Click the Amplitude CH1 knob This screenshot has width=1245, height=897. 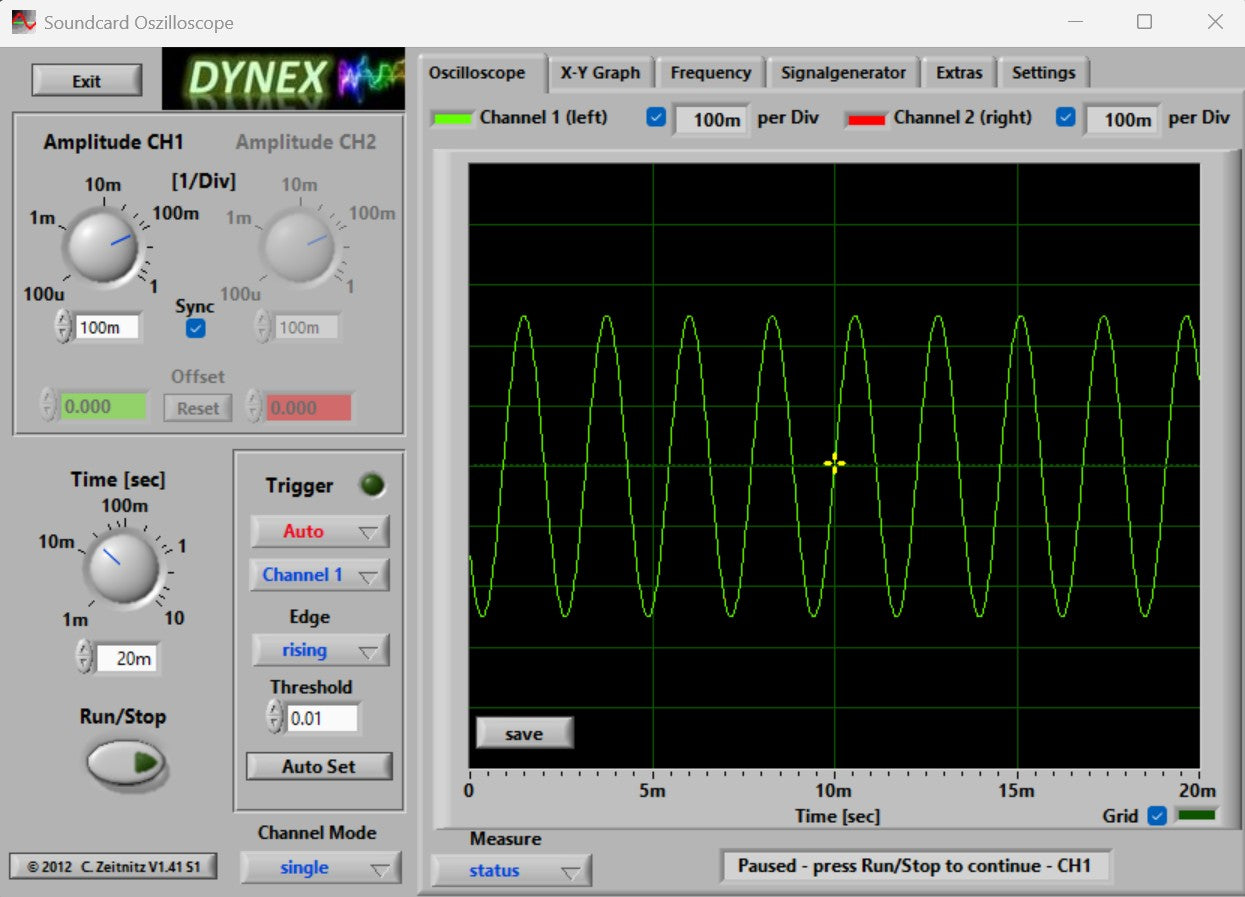(x=100, y=244)
